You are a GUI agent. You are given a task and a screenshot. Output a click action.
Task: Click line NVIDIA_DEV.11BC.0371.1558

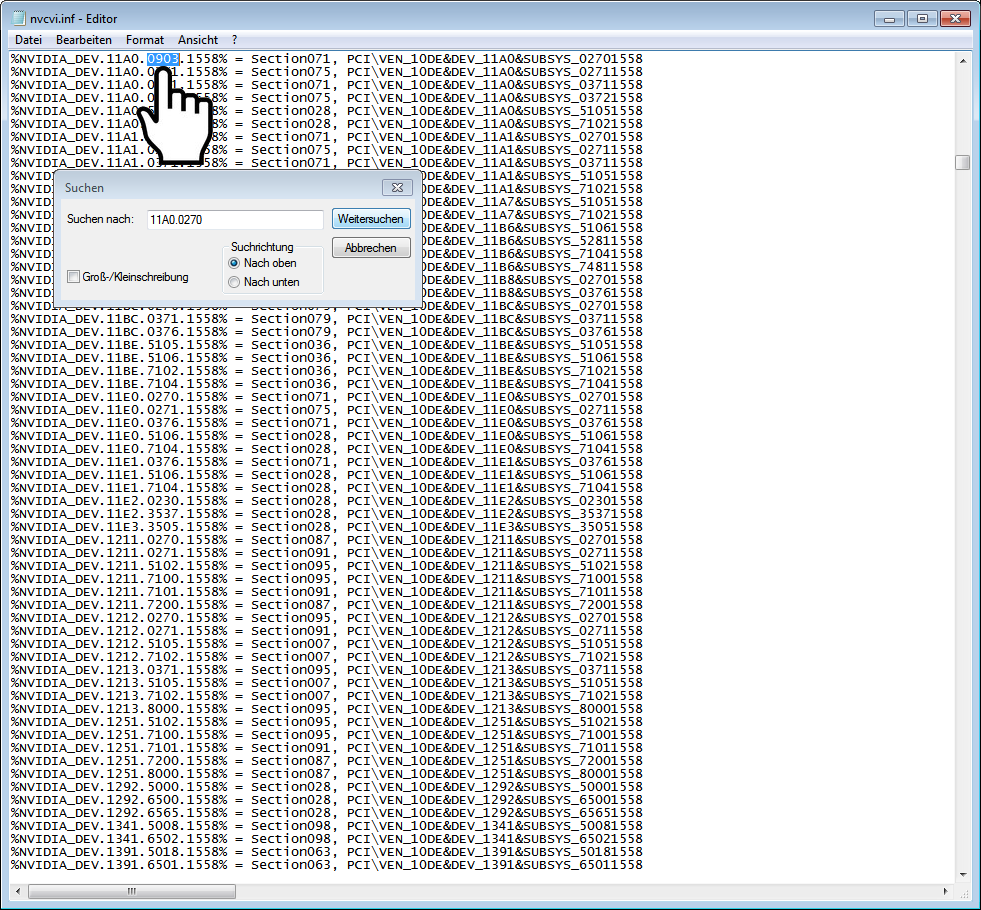(x=327, y=319)
